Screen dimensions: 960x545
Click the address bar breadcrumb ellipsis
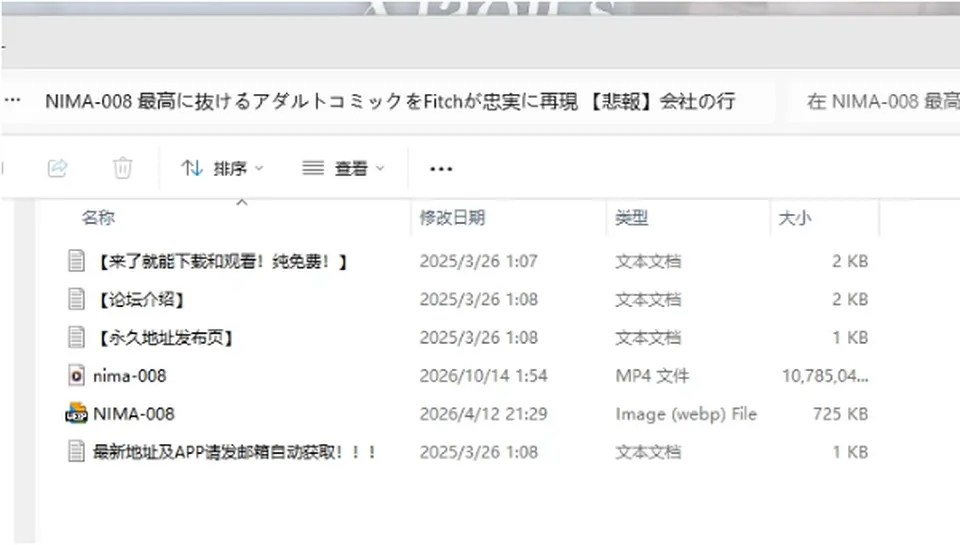[12, 100]
